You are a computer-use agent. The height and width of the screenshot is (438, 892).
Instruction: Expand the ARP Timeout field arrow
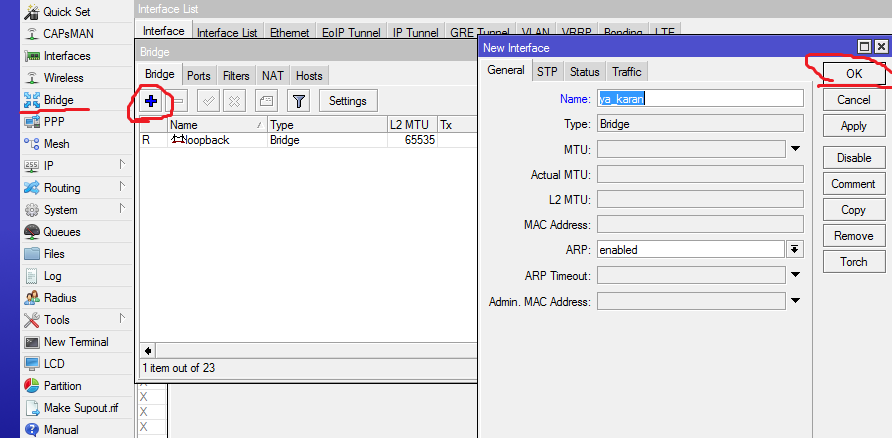click(x=796, y=275)
